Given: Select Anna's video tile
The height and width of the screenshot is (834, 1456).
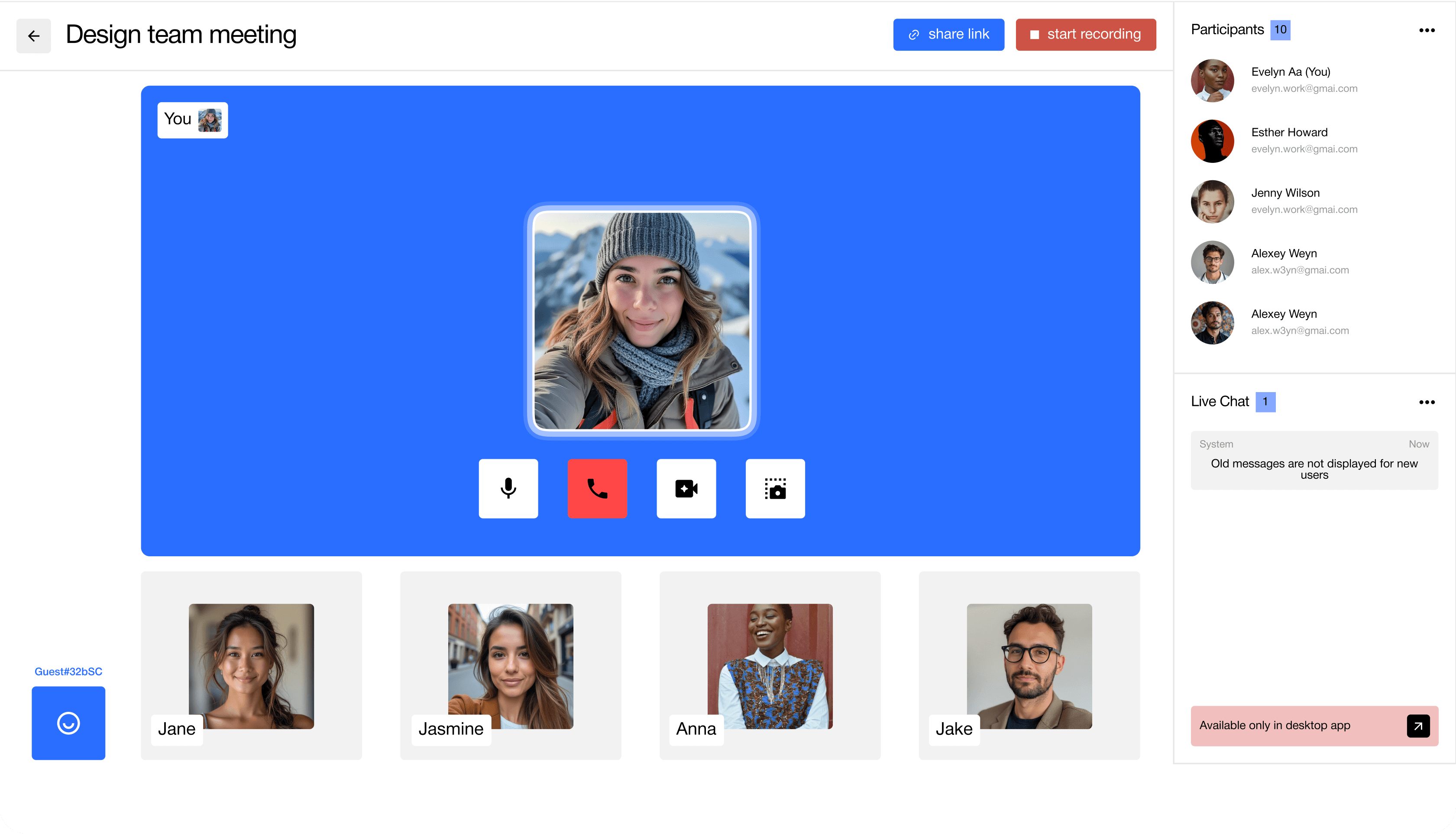Looking at the screenshot, I should (x=770, y=665).
